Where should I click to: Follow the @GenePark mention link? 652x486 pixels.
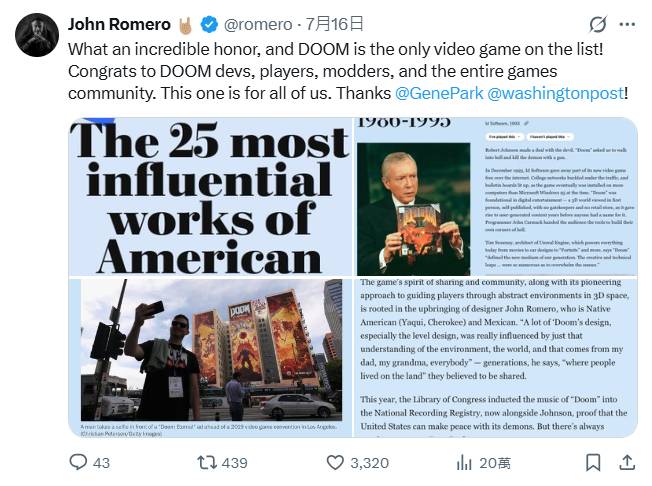pyautogui.click(x=439, y=93)
